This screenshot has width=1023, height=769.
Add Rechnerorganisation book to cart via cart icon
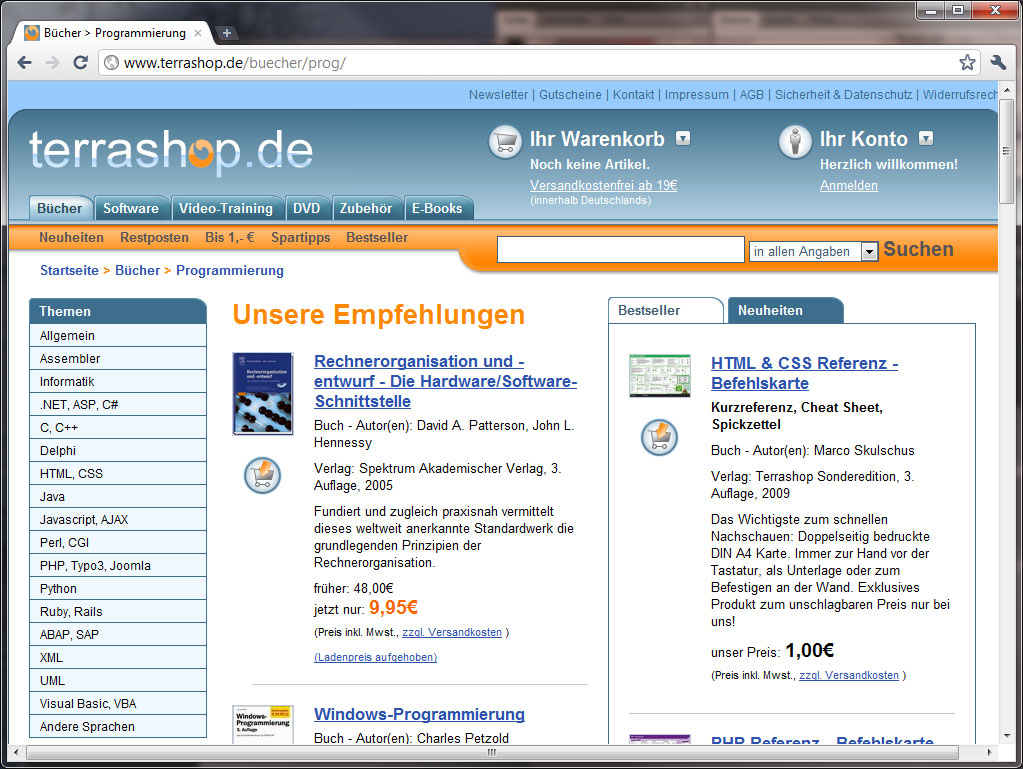(262, 475)
